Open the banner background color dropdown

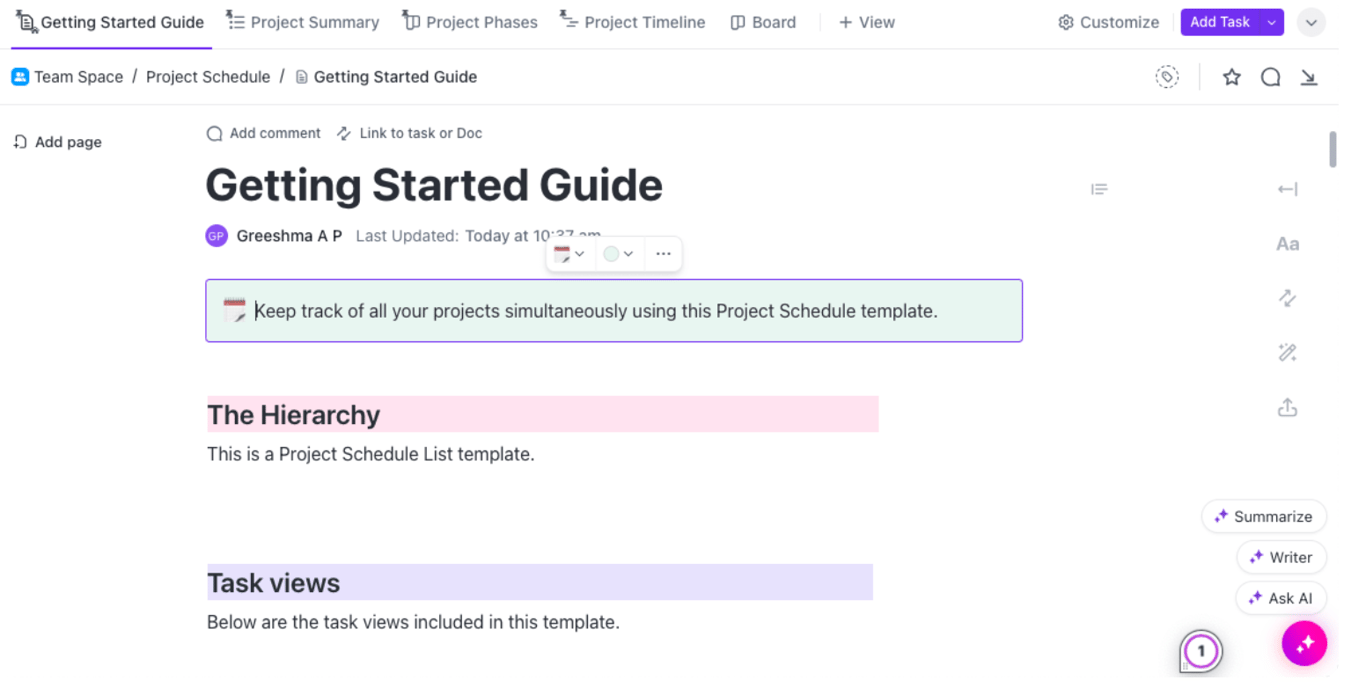(618, 254)
